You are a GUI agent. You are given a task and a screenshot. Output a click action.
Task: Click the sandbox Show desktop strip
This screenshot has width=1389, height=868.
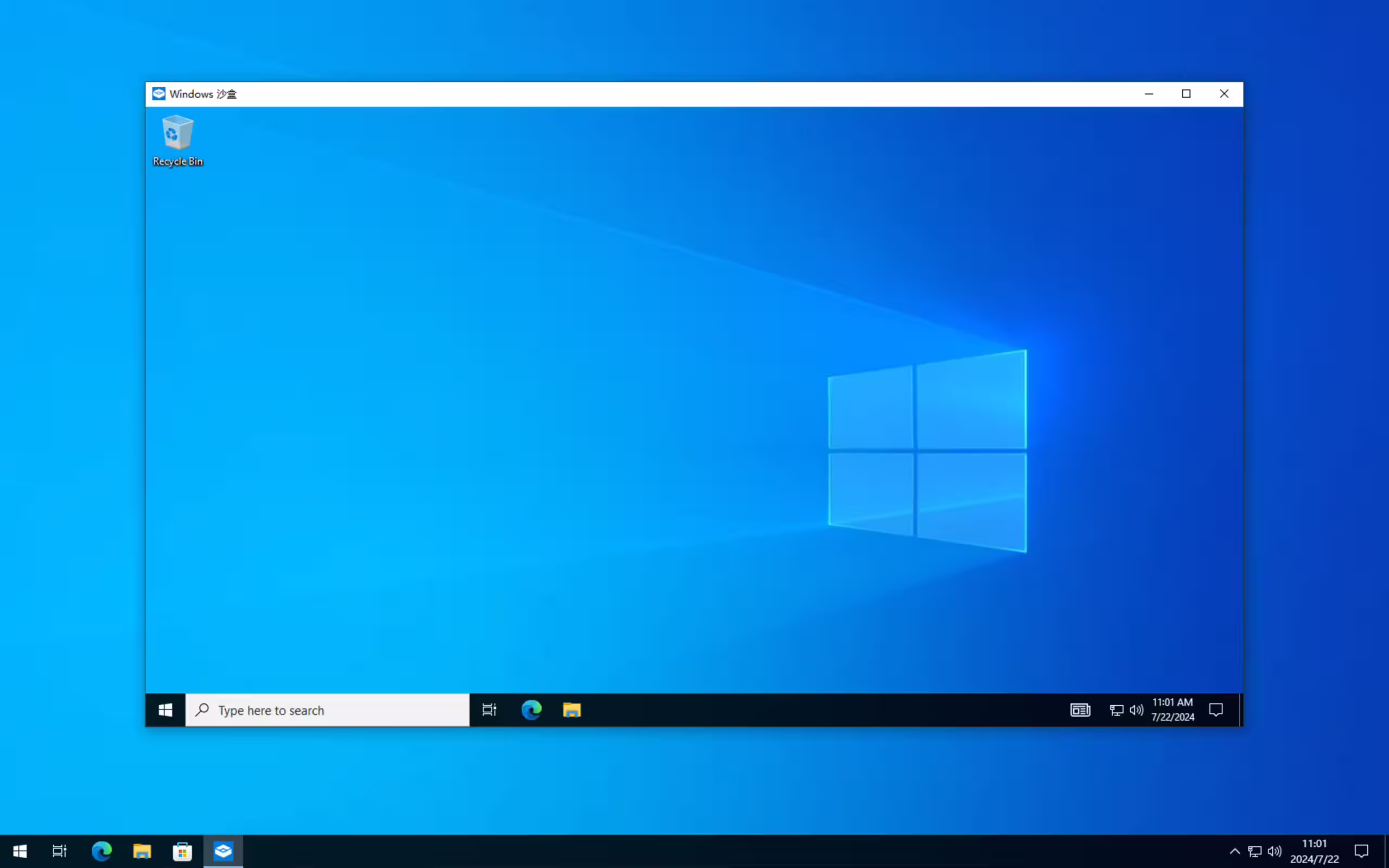(x=1240, y=710)
